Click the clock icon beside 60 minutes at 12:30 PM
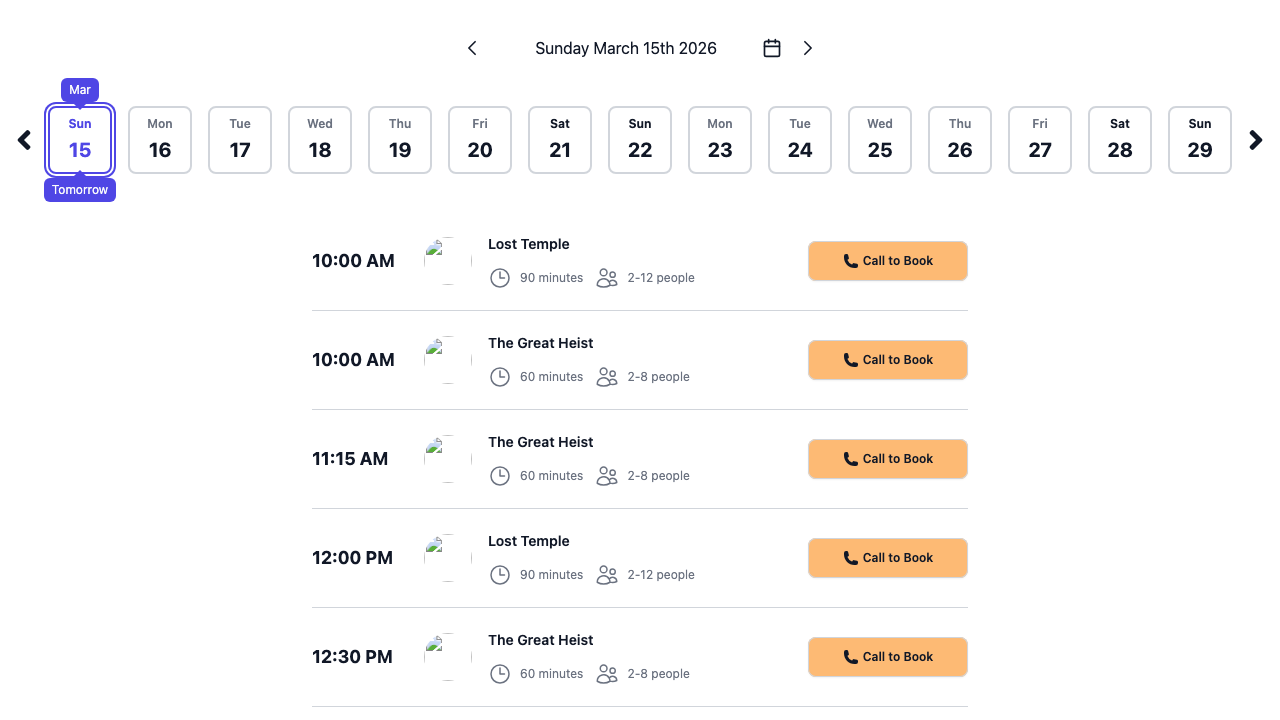Viewport: 1280px width, 720px height. click(x=500, y=673)
